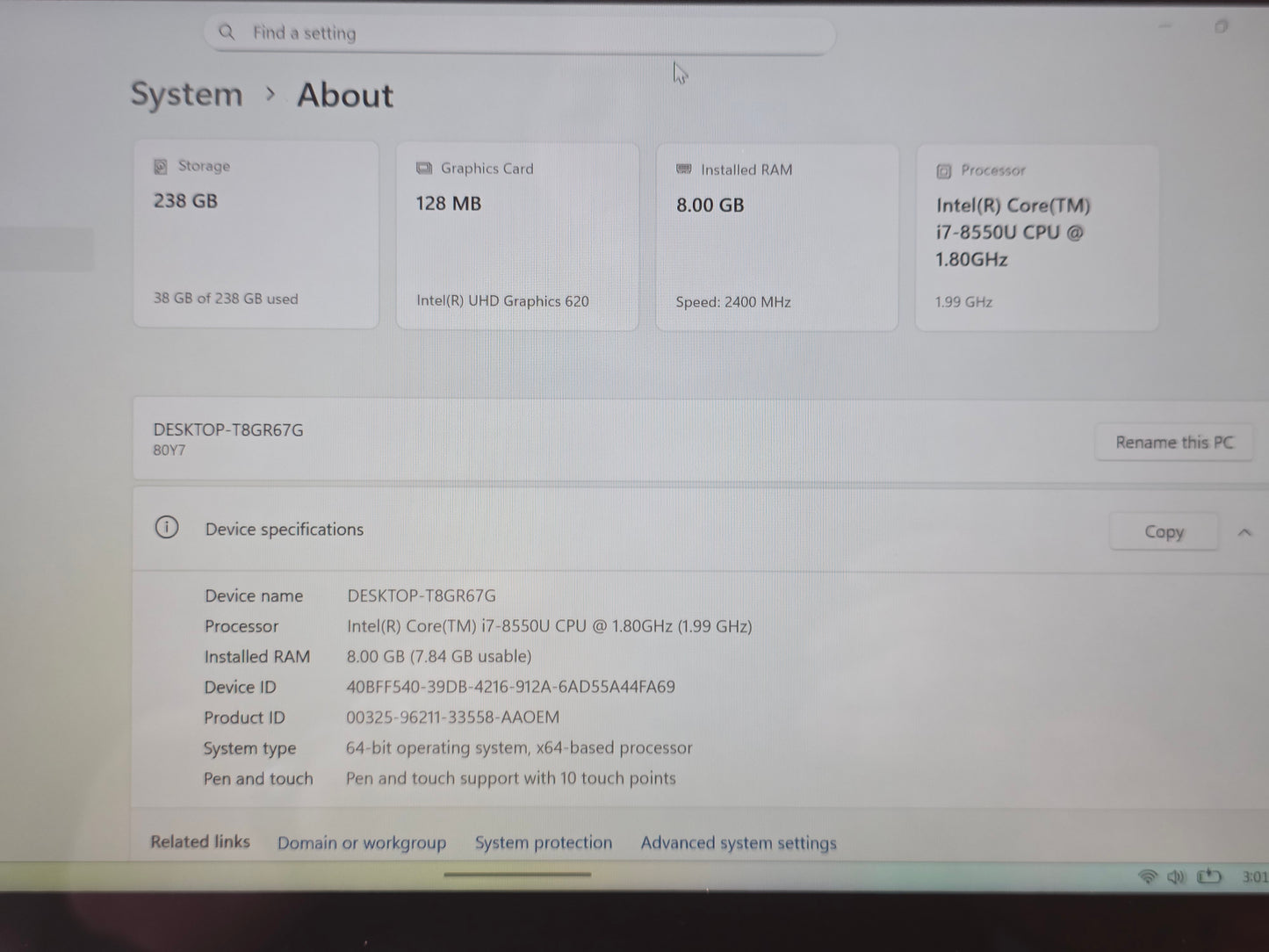This screenshot has height=952, width=1269.
Task: Select the About breadcrumb item
Action: (345, 94)
